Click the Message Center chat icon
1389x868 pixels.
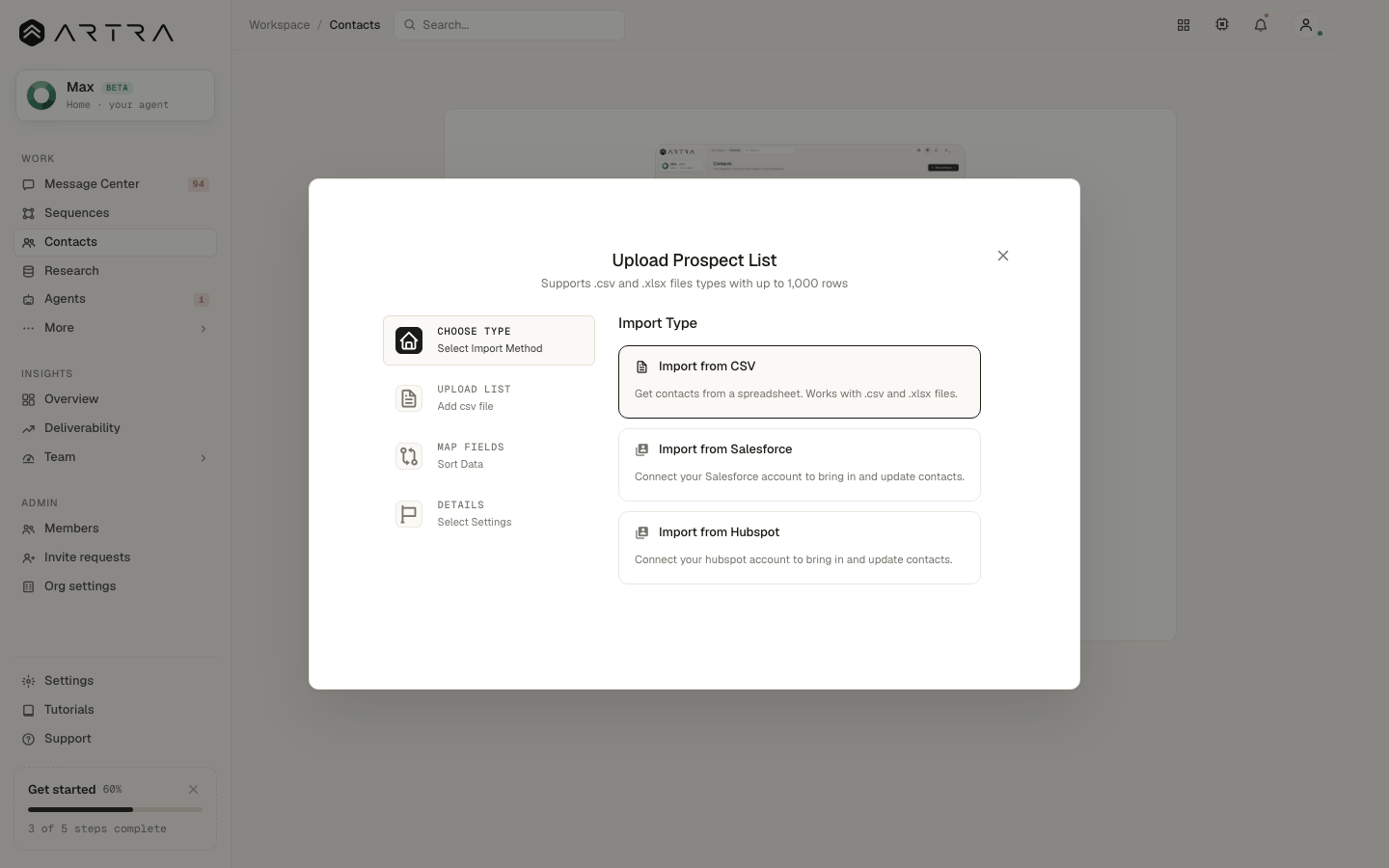28,184
